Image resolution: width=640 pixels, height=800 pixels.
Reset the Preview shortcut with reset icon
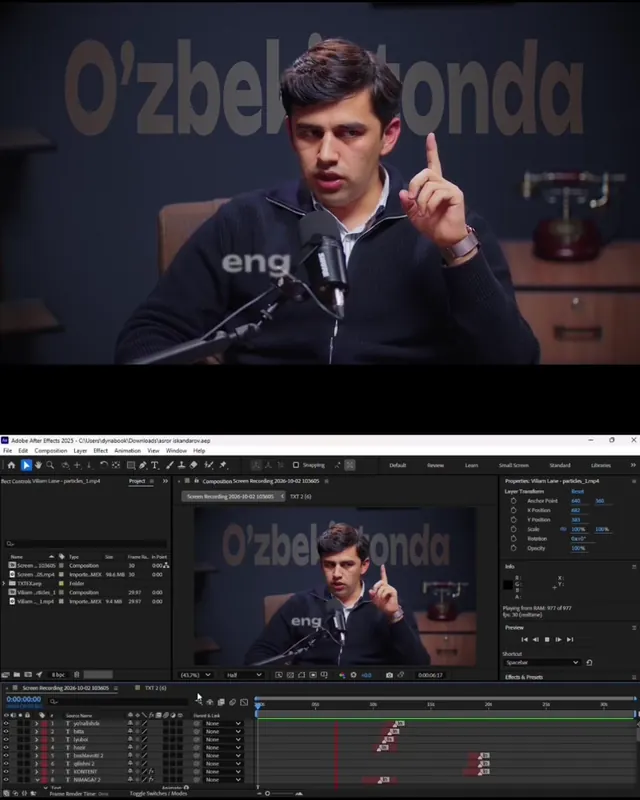coord(589,662)
